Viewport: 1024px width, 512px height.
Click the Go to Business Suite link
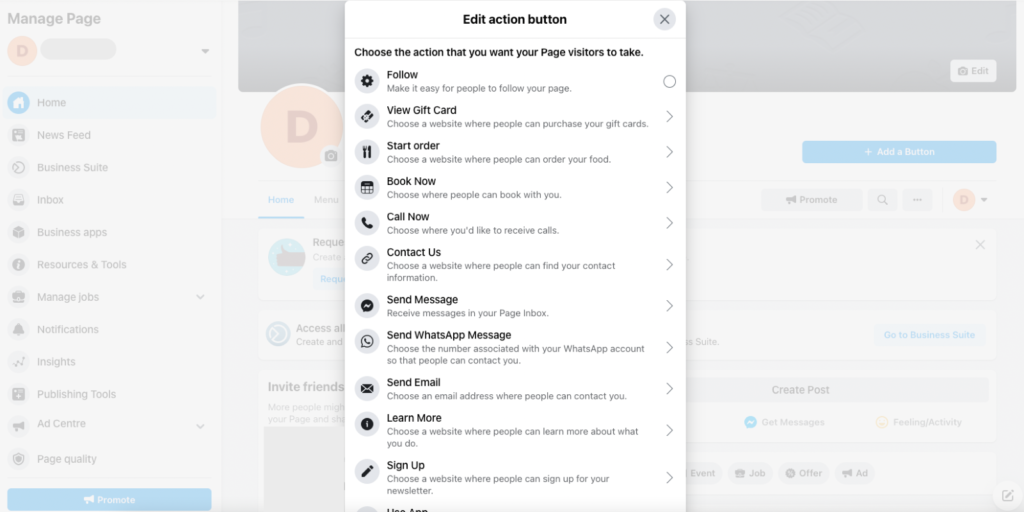929,335
